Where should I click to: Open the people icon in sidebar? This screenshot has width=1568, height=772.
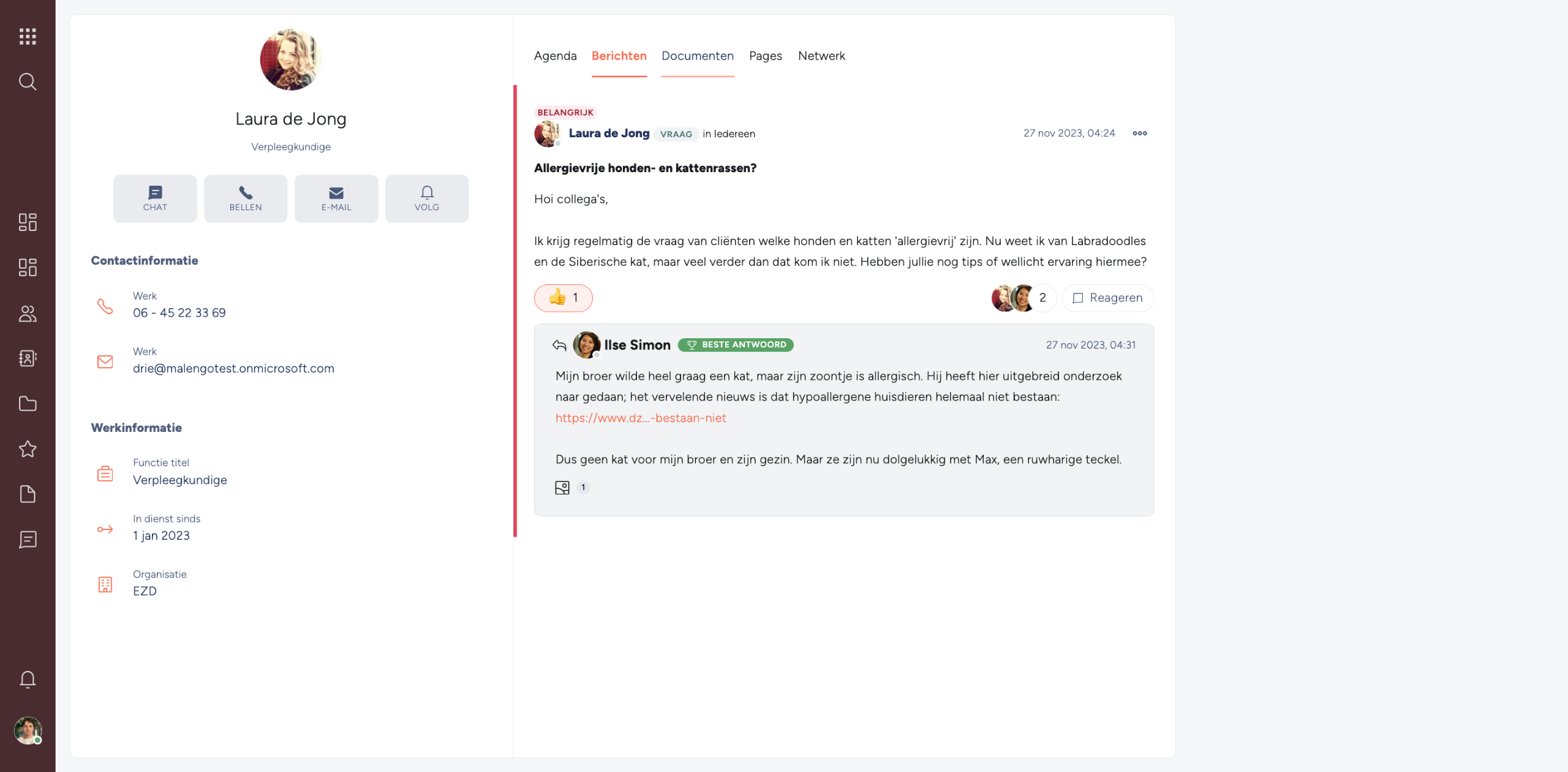click(28, 314)
